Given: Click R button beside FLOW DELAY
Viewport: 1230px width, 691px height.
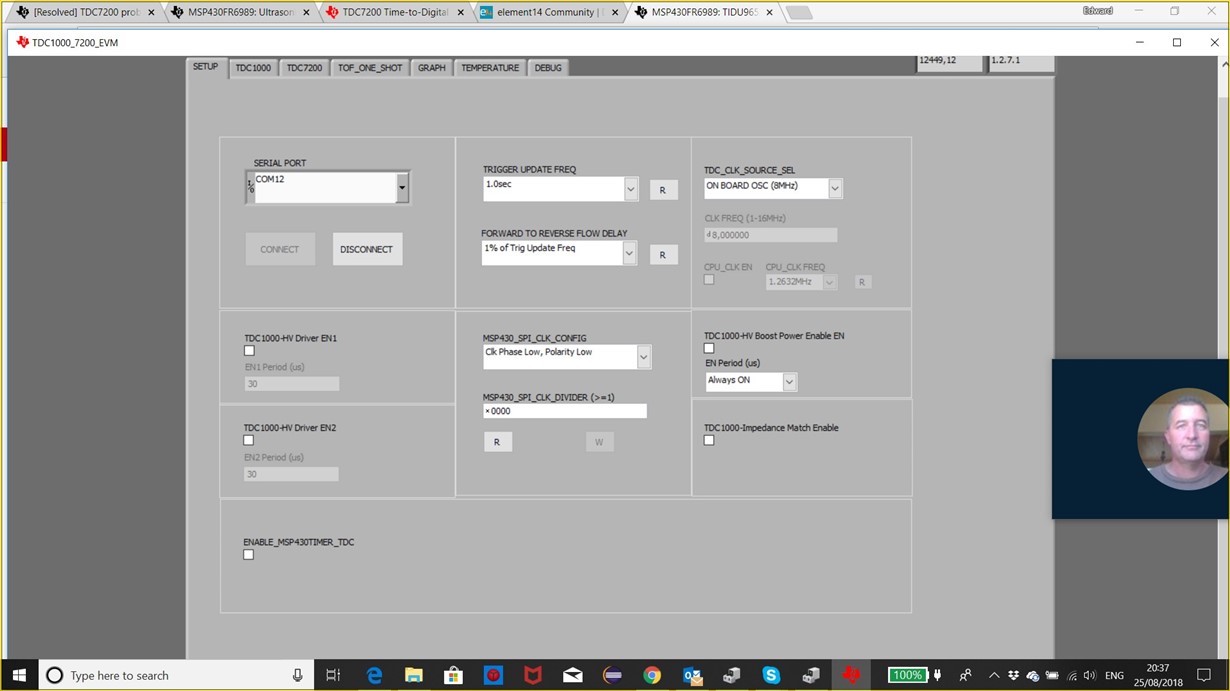Looking at the screenshot, I should [x=663, y=255].
